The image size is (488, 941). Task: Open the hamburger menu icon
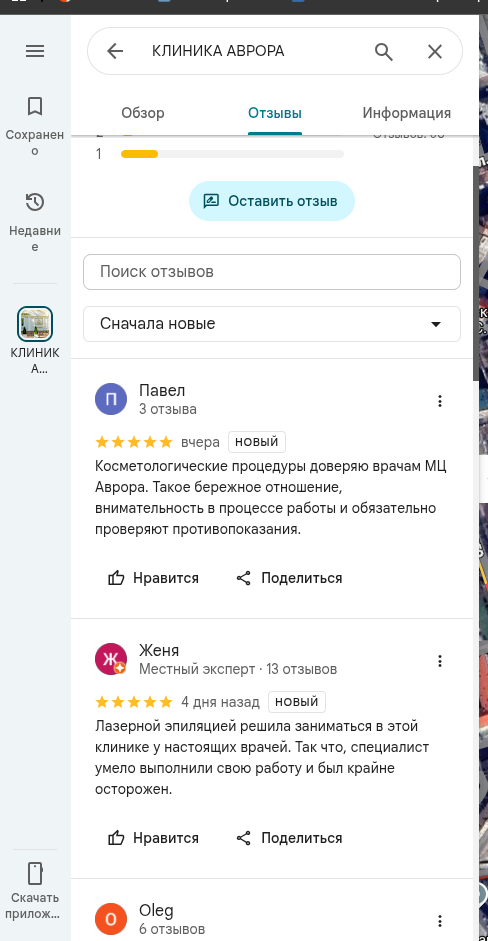coord(35,51)
